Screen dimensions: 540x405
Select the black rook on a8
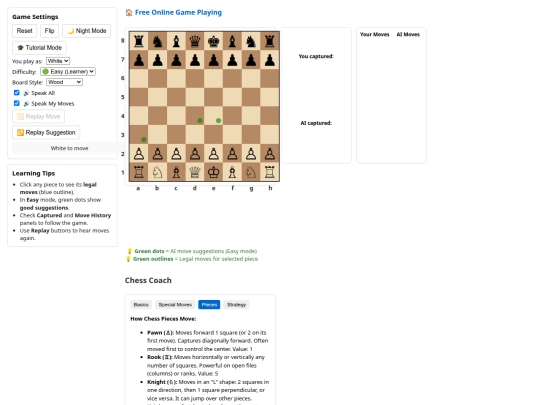pos(139,41)
